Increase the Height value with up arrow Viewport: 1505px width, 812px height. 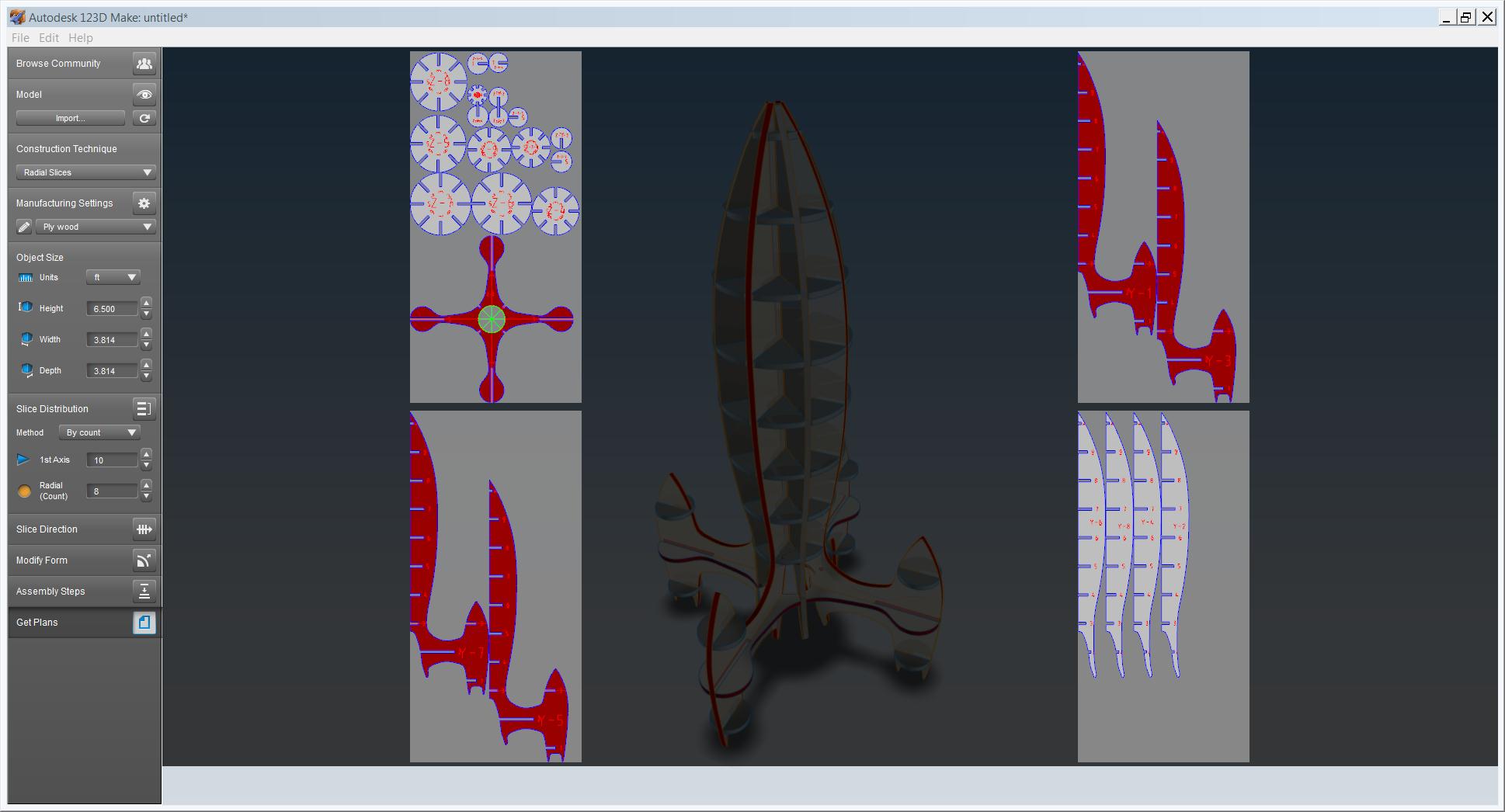146,303
